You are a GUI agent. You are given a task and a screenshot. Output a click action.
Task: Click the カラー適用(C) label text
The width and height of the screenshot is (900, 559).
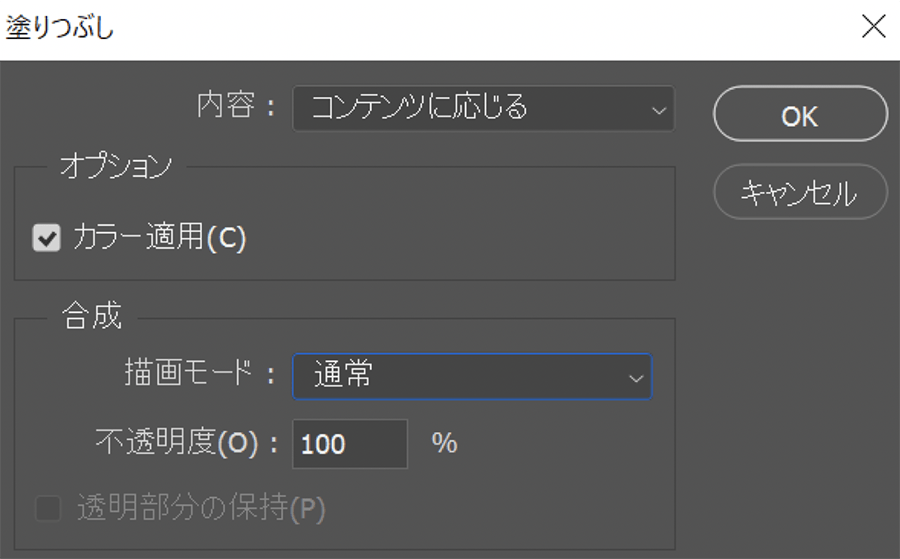coord(159,238)
